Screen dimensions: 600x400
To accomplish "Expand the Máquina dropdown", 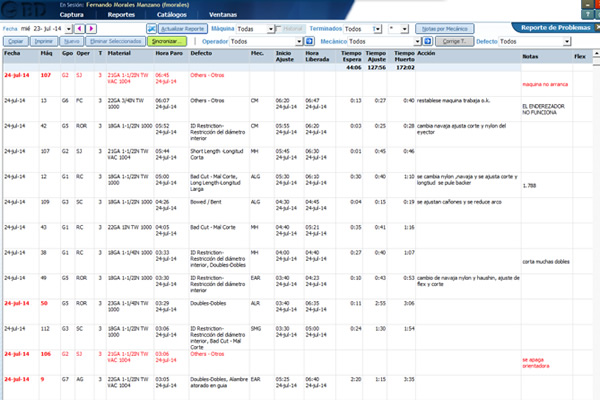I will (x=271, y=29).
